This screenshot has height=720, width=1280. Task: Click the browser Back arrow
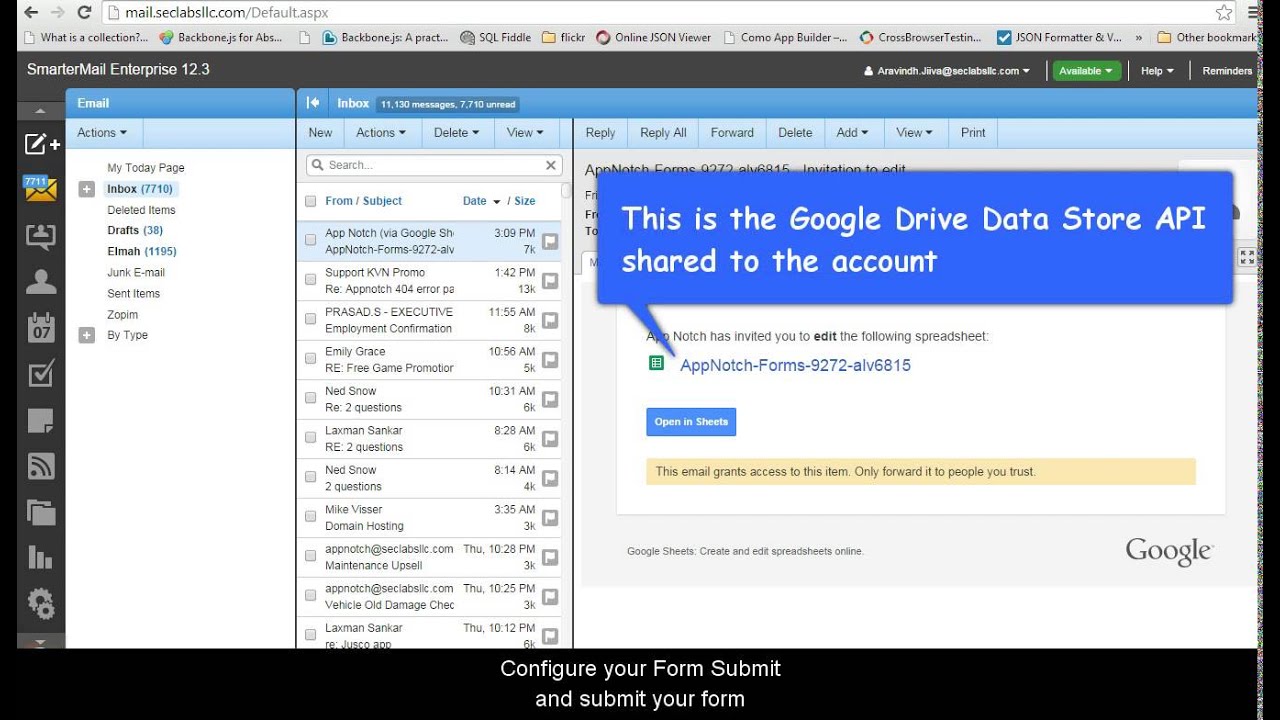[31, 13]
